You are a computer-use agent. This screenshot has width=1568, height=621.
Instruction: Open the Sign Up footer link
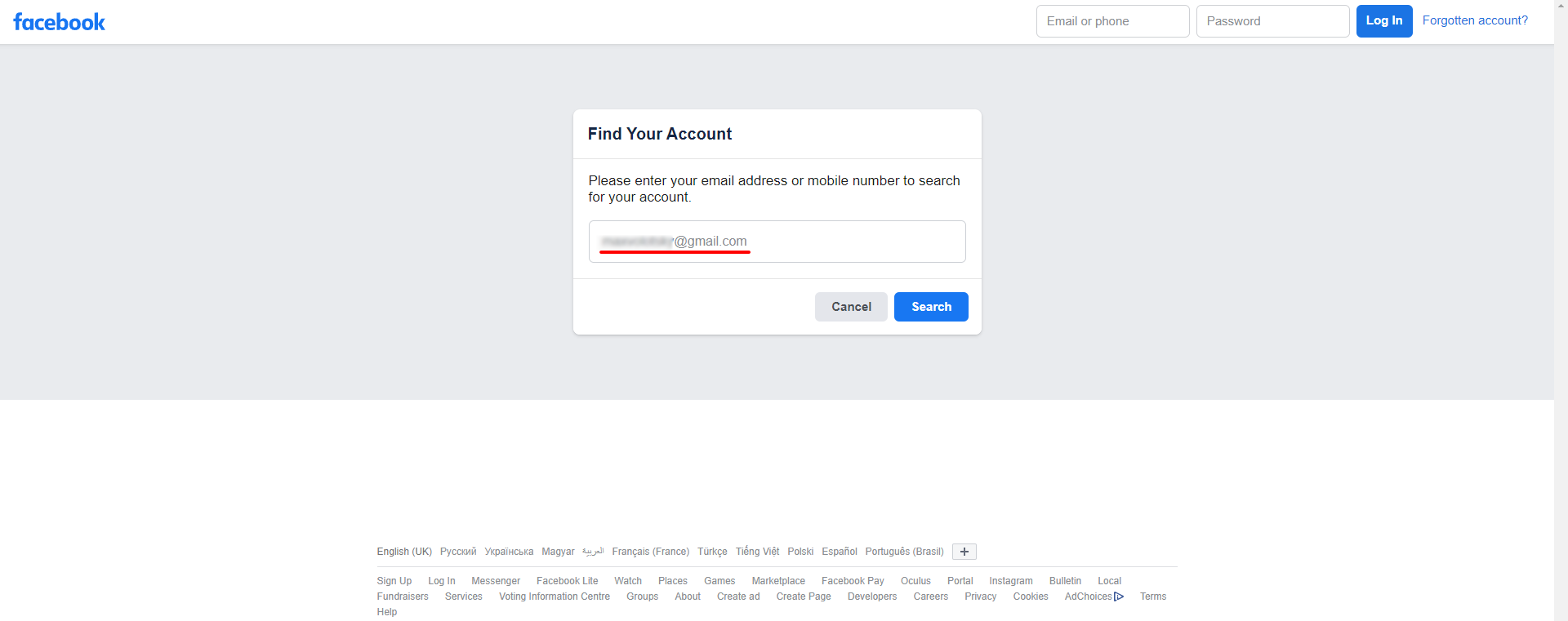pyautogui.click(x=394, y=581)
